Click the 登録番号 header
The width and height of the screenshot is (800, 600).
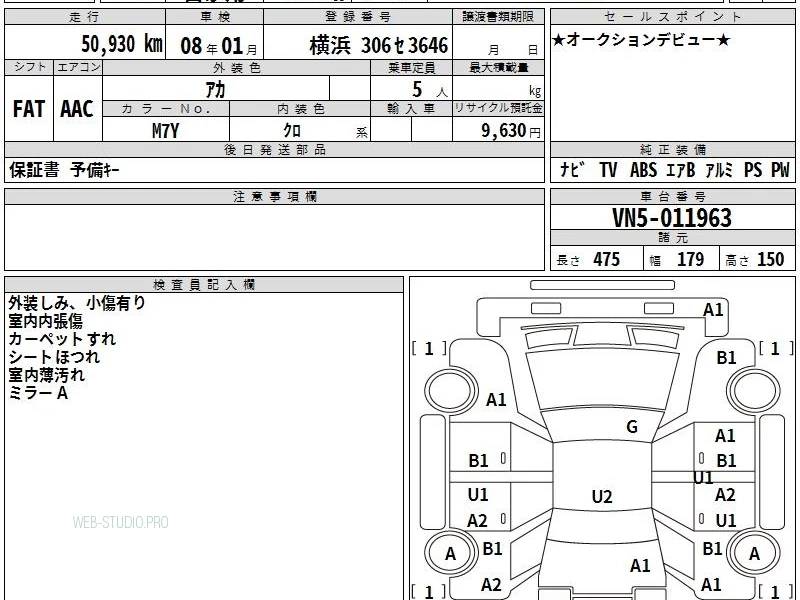pos(358,17)
